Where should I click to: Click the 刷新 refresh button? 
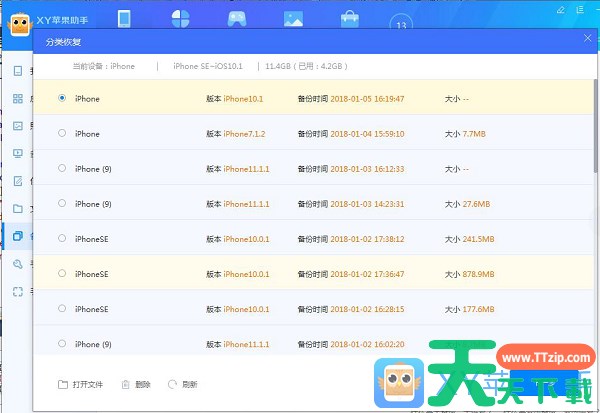(x=182, y=384)
